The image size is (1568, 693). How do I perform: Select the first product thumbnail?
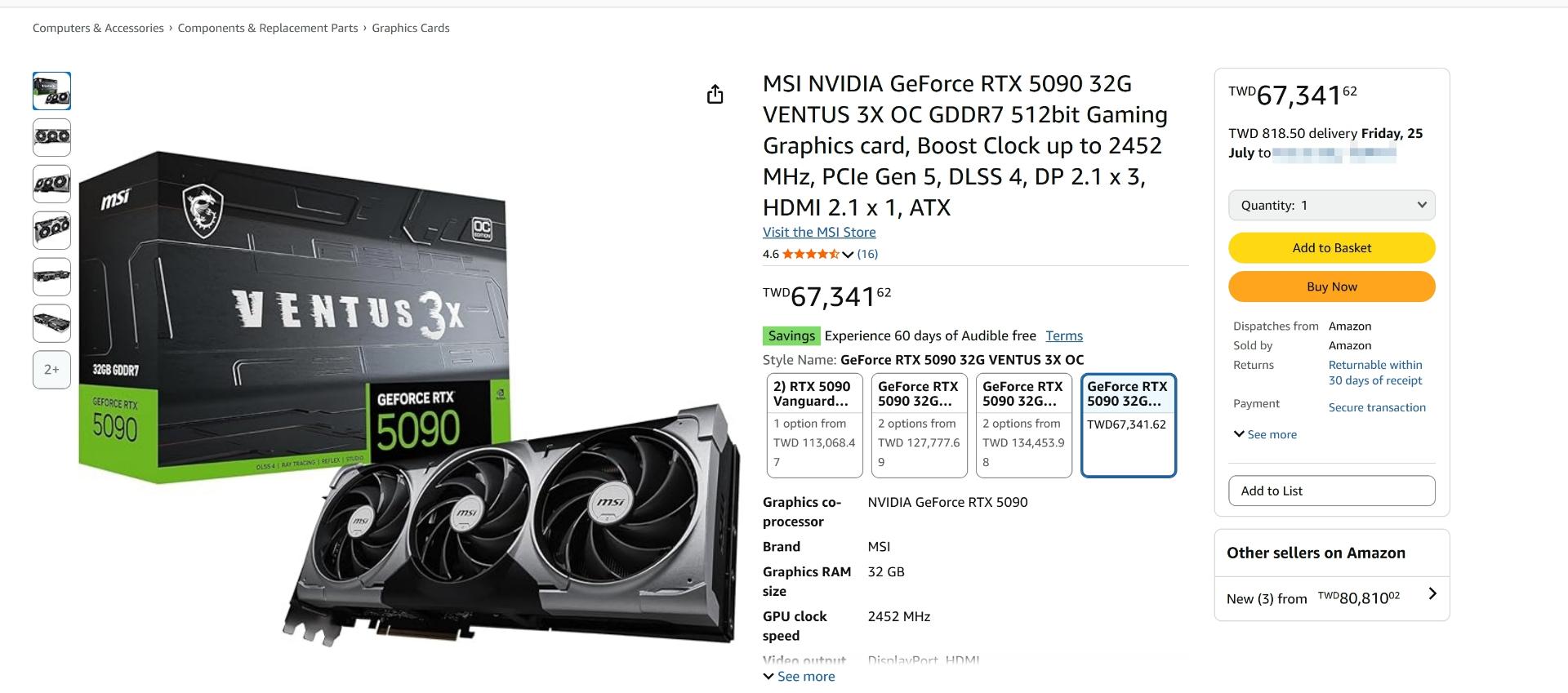[x=51, y=91]
